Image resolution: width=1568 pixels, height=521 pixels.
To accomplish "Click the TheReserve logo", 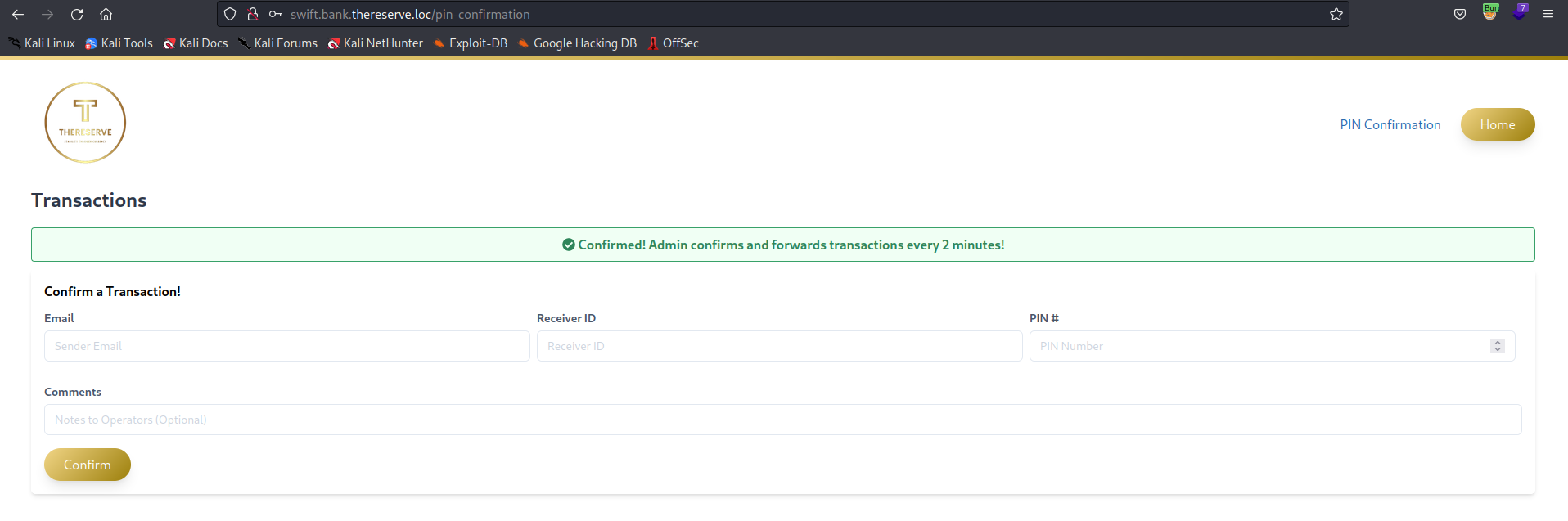I will 85,123.
